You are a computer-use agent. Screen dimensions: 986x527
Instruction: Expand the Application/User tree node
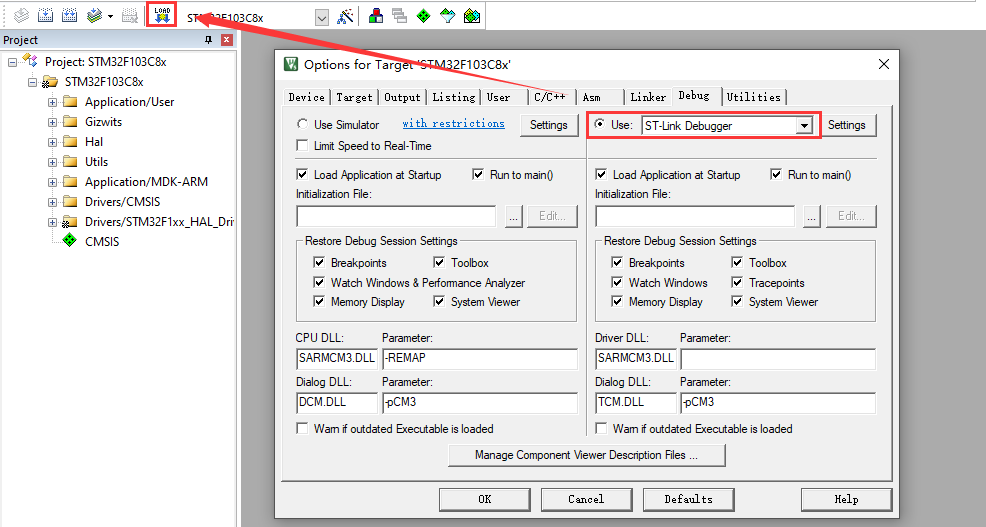coord(52,102)
